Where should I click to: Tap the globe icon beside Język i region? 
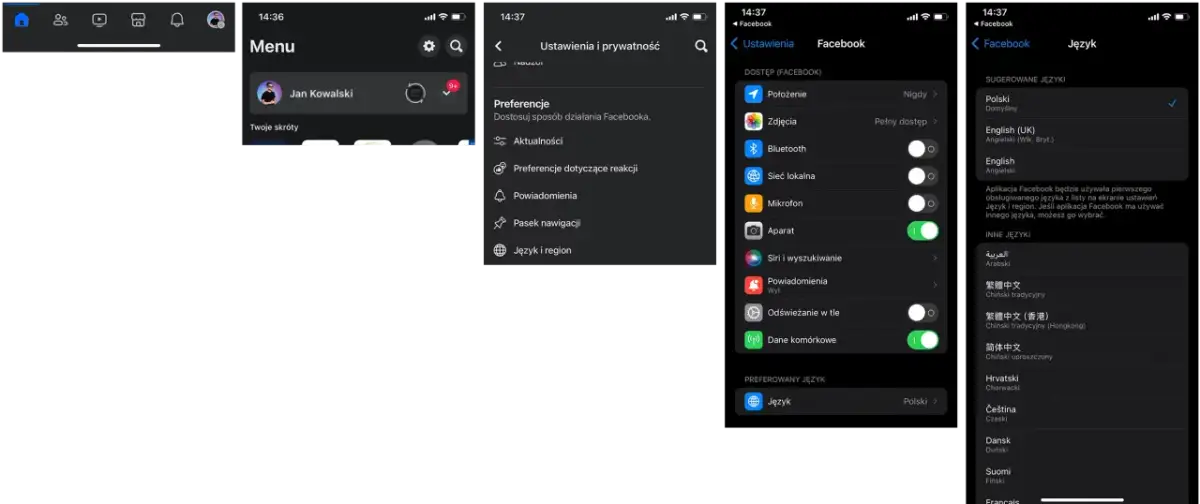point(500,250)
